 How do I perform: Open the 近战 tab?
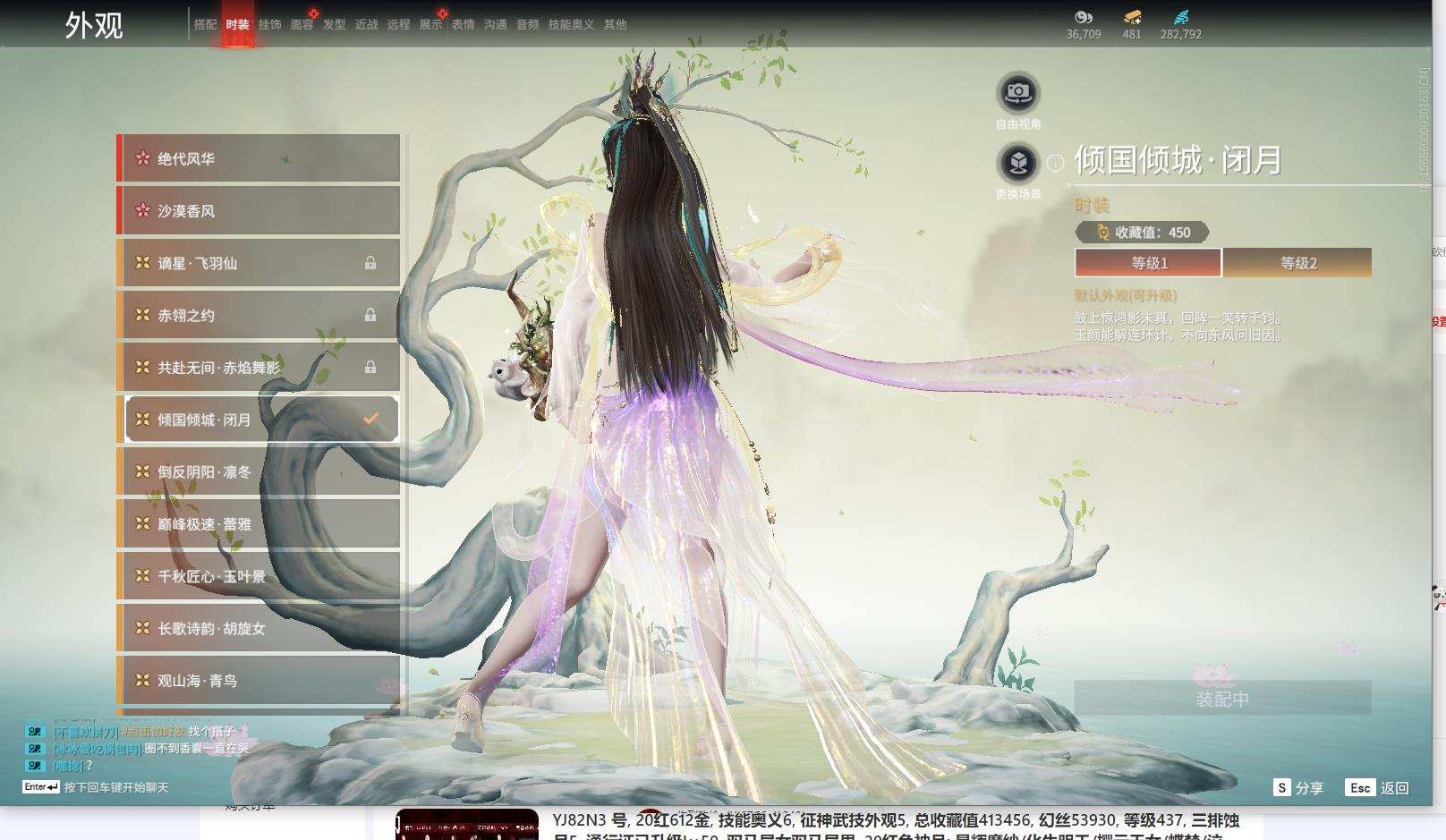[x=367, y=24]
